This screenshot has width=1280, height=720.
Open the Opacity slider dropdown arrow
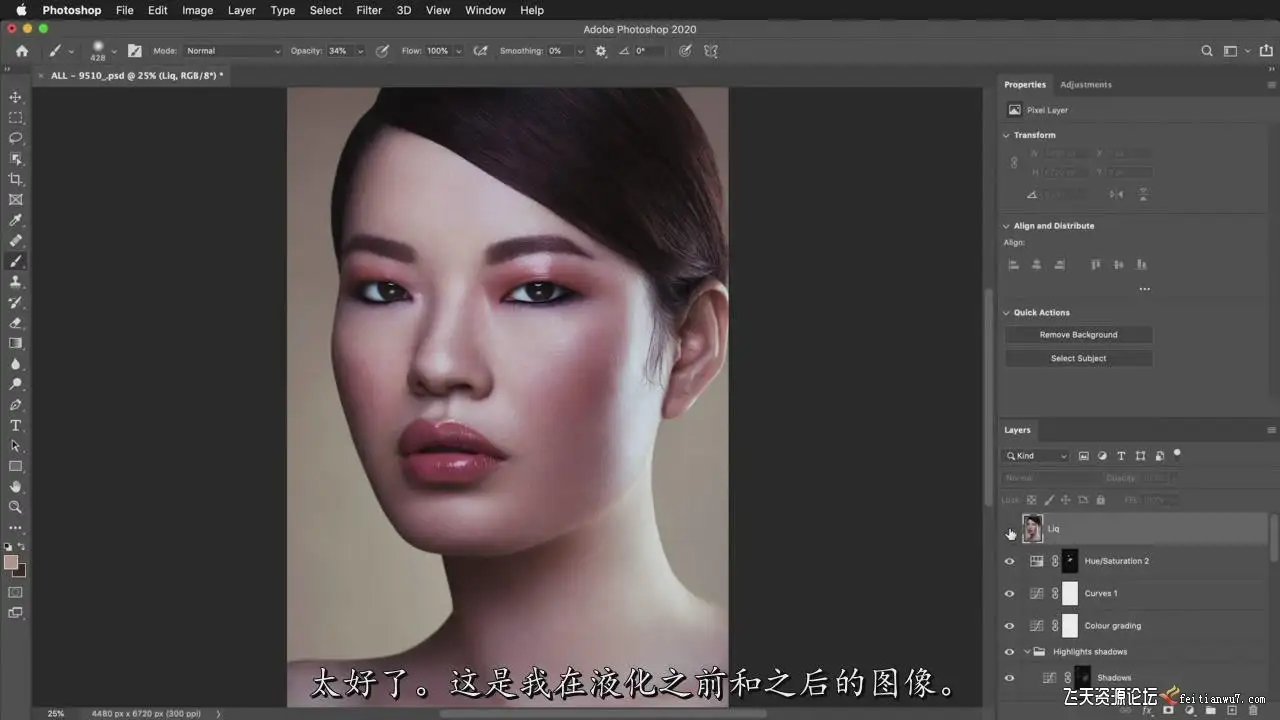click(x=360, y=51)
